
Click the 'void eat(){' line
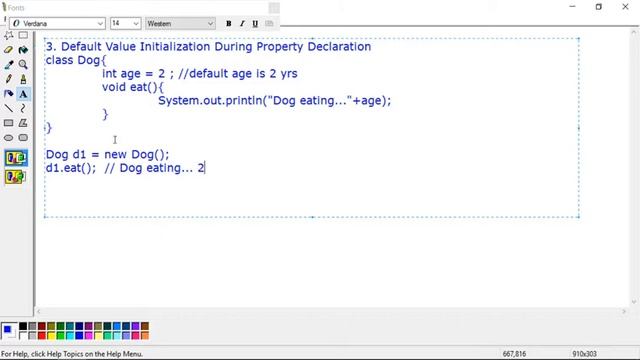click(133, 87)
